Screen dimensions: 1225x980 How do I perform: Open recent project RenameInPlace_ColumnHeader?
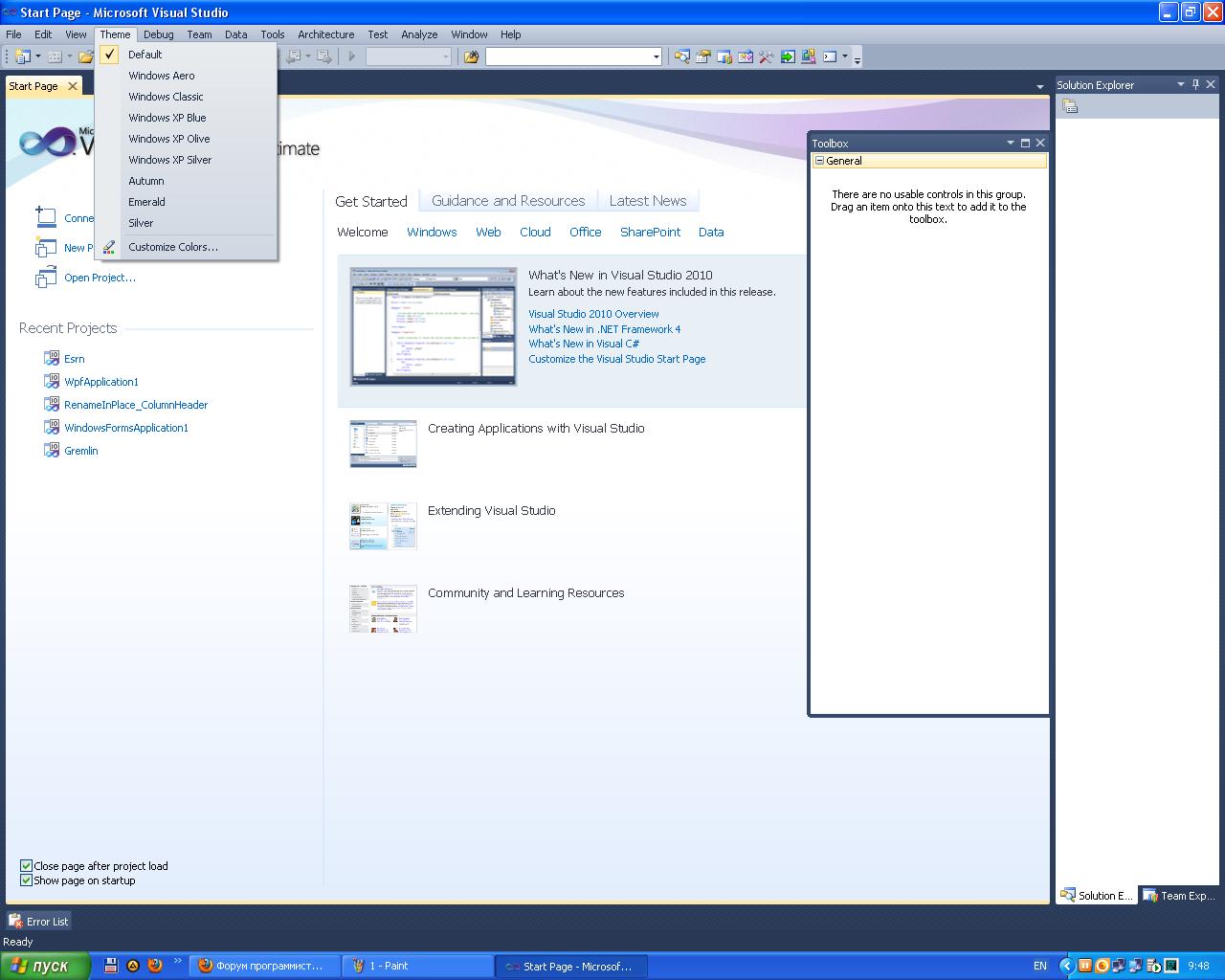tap(136, 405)
